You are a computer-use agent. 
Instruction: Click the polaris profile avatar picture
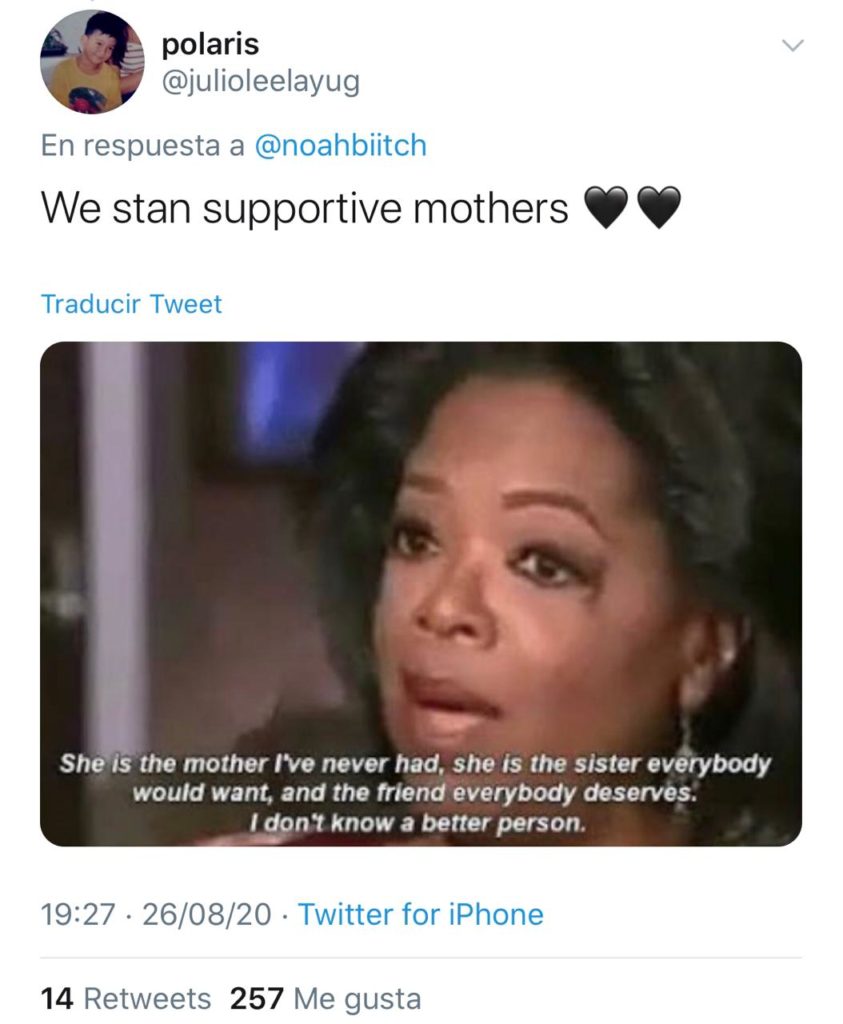coord(92,62)
